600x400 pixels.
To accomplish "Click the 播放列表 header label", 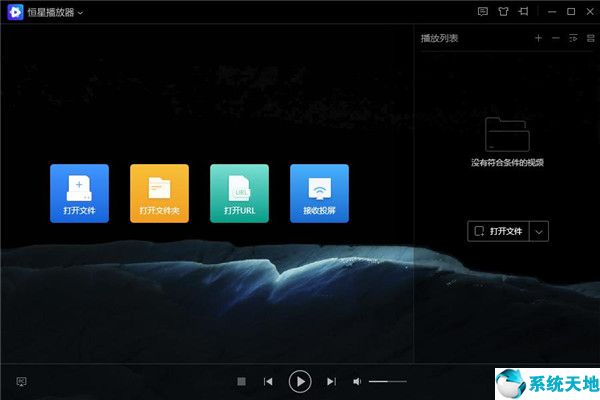I will pyautogui.click(x=439, y=38).
